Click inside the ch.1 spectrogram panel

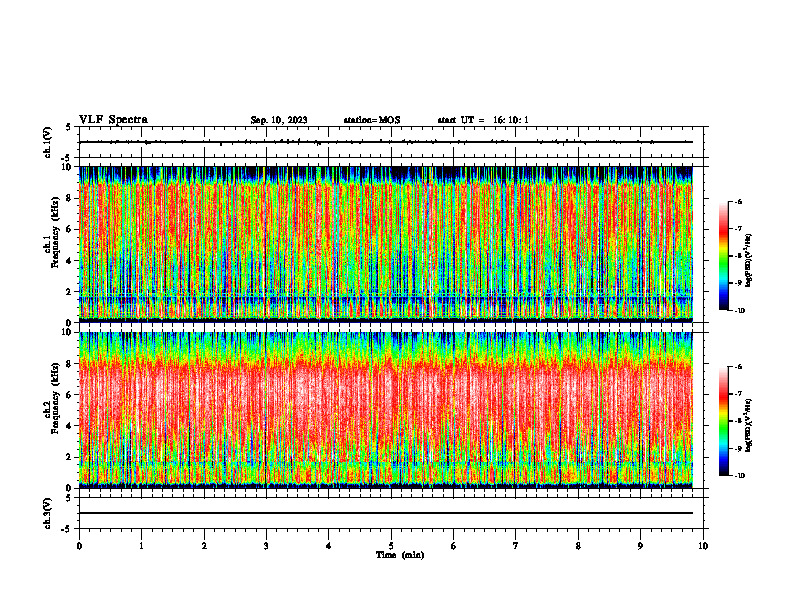[x=386, y=244]
